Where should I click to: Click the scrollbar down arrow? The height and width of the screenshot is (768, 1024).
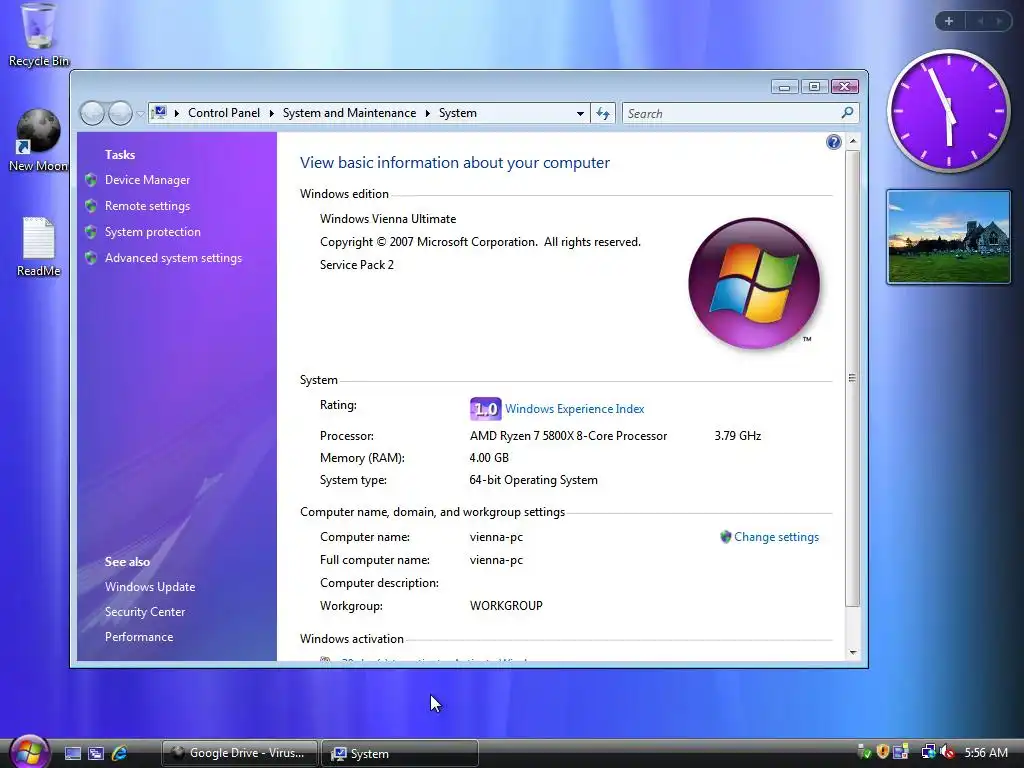tap(852, 652)
